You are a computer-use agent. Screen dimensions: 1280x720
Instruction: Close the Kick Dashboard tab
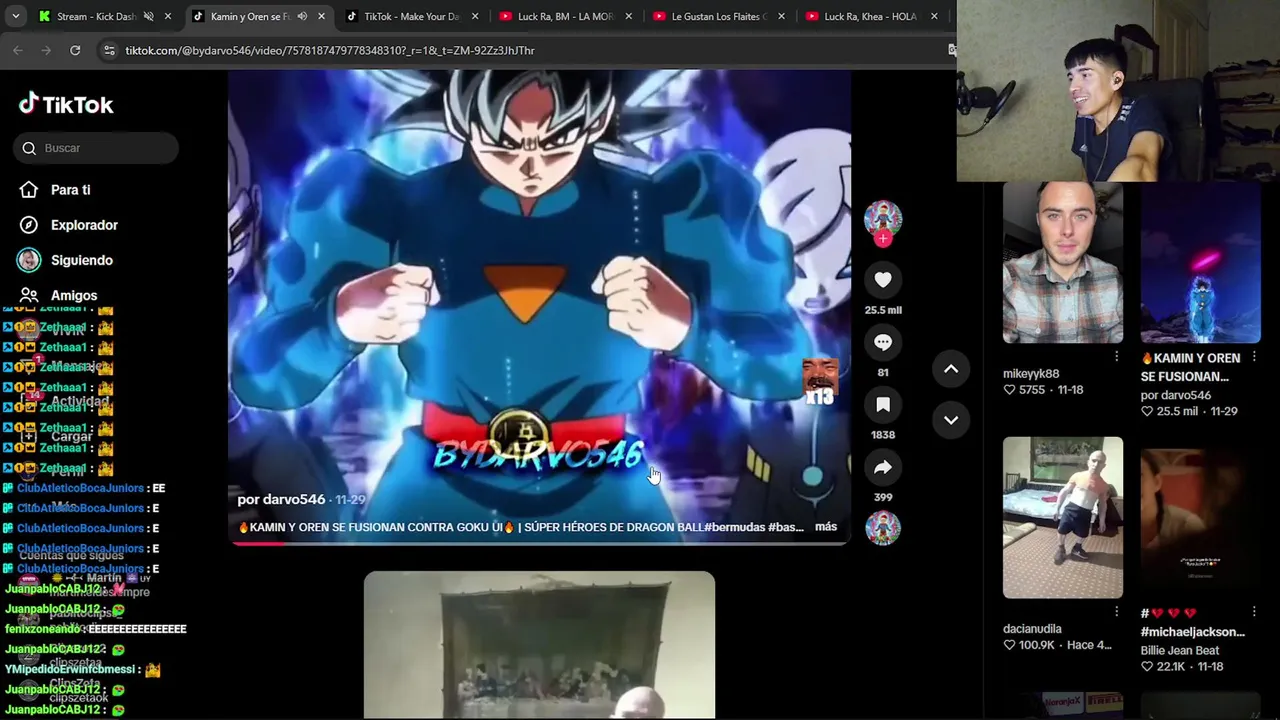click(x=168, y=16)
